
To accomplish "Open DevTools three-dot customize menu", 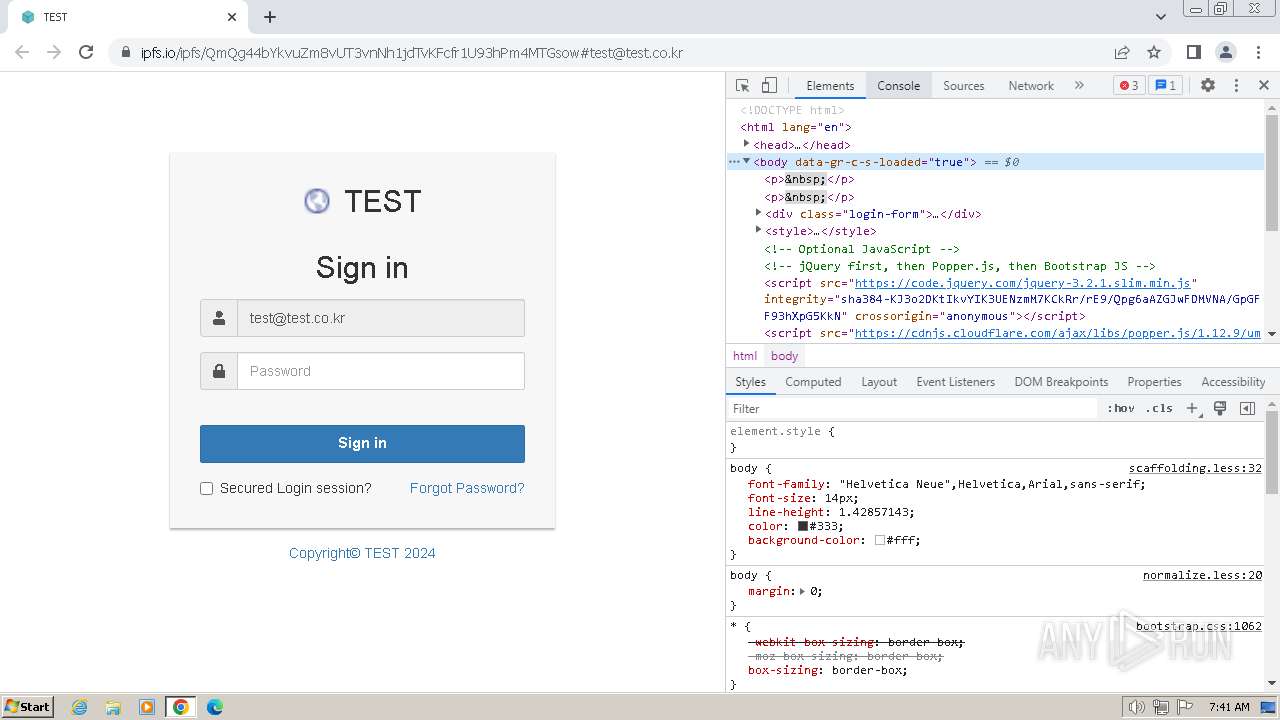I will tap(1236, 86).
